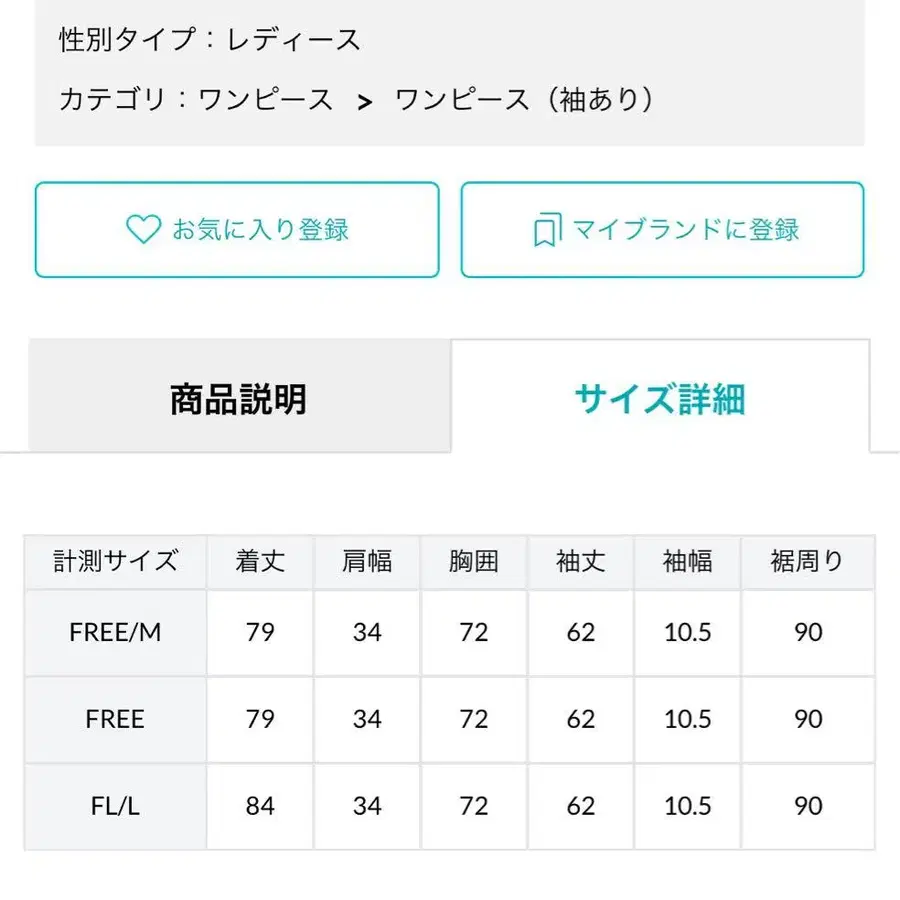This screenshot has height=900, width=900.
Task: Click the 肩幅 column header
Action: point(367,562)
